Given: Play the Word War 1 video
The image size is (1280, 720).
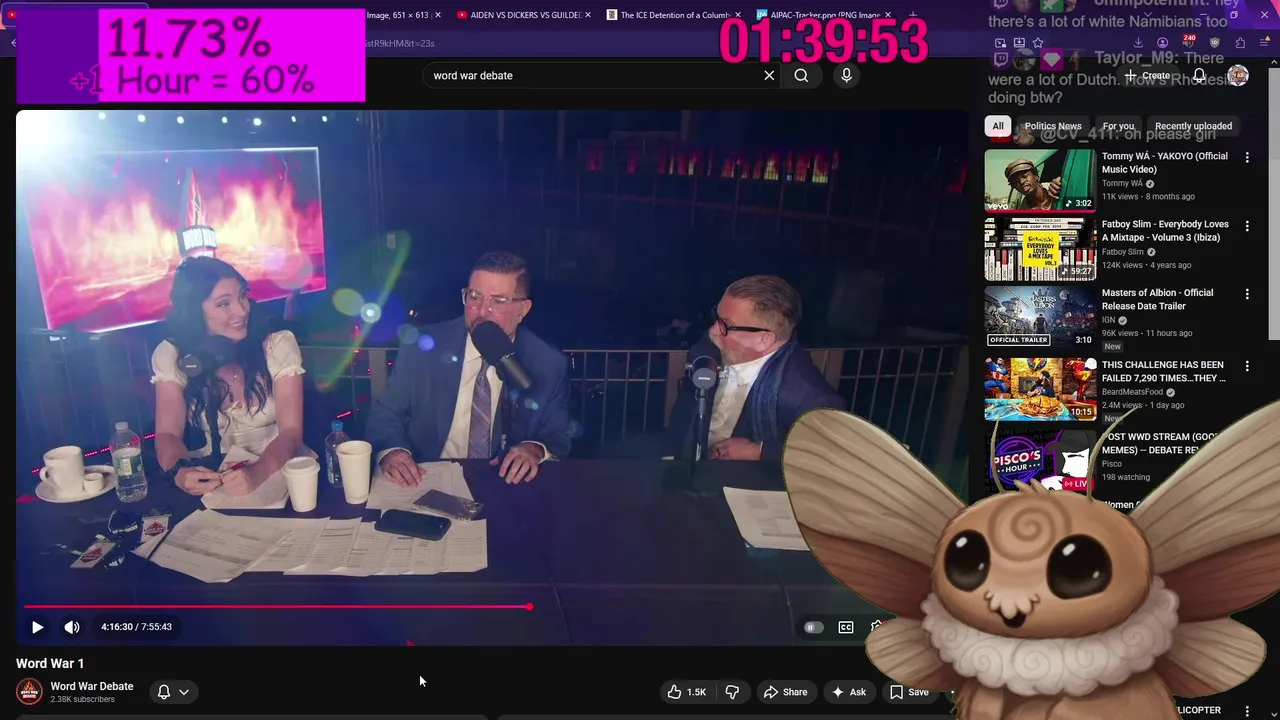Looking at the screenshot, I should coord(37,627).
